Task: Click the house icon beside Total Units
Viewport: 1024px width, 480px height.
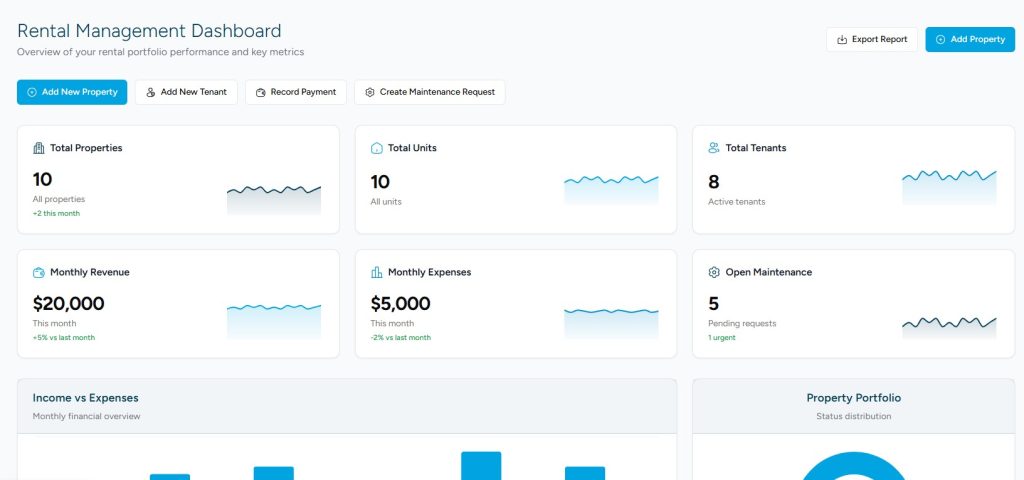Action: click(377, 148)
